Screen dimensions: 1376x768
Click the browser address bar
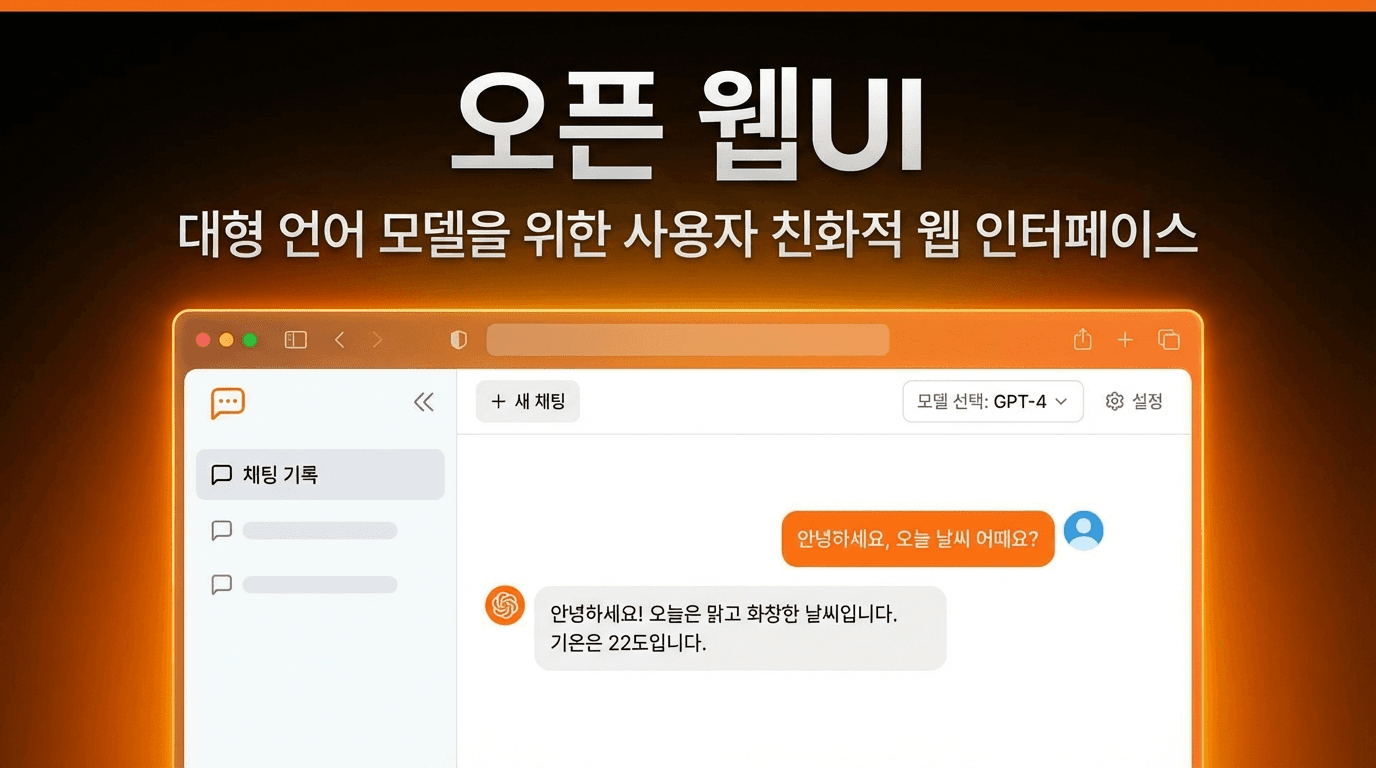688,340
